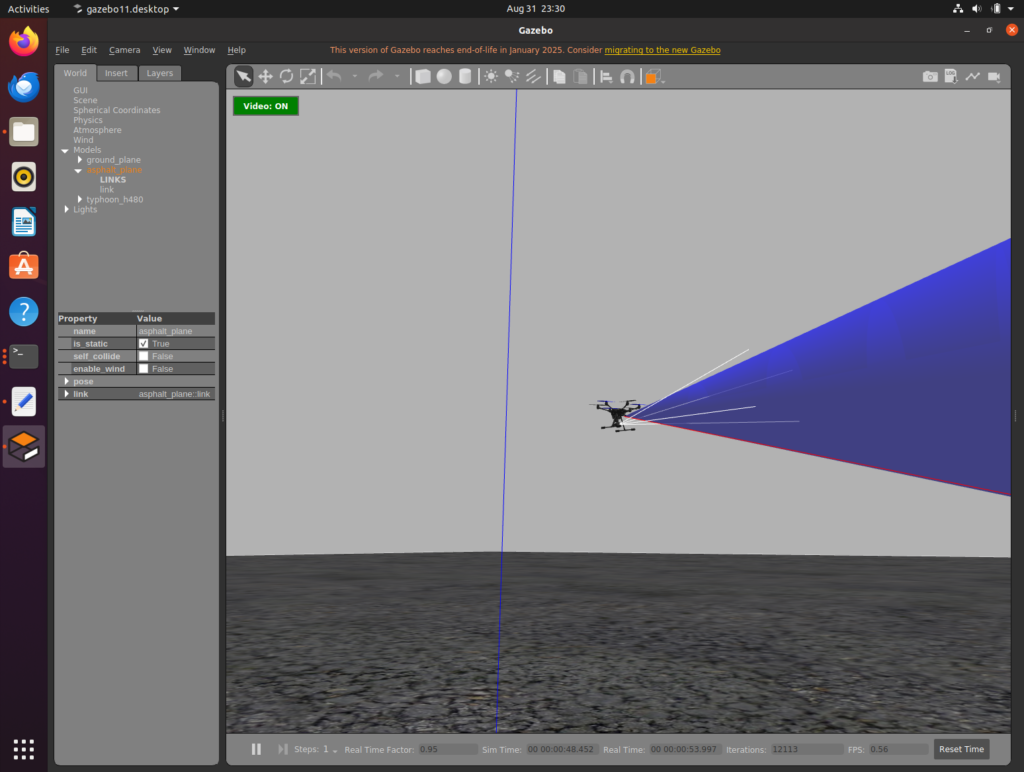Take a screenshot with camera icon

point(930,77)
